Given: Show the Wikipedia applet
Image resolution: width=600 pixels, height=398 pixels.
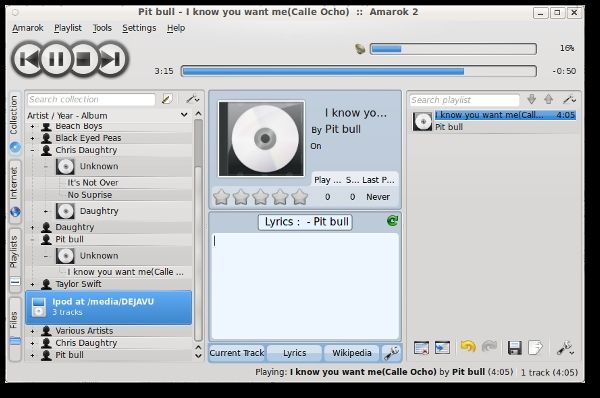Looking at the screenshot, I should click(x=352, y=353).
